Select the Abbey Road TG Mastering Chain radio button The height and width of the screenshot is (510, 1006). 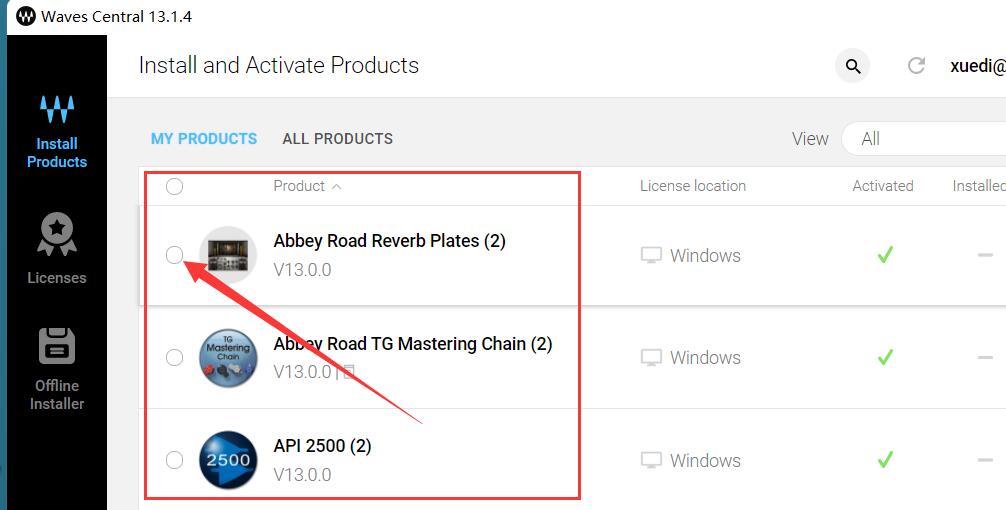[x=175, y=357]
